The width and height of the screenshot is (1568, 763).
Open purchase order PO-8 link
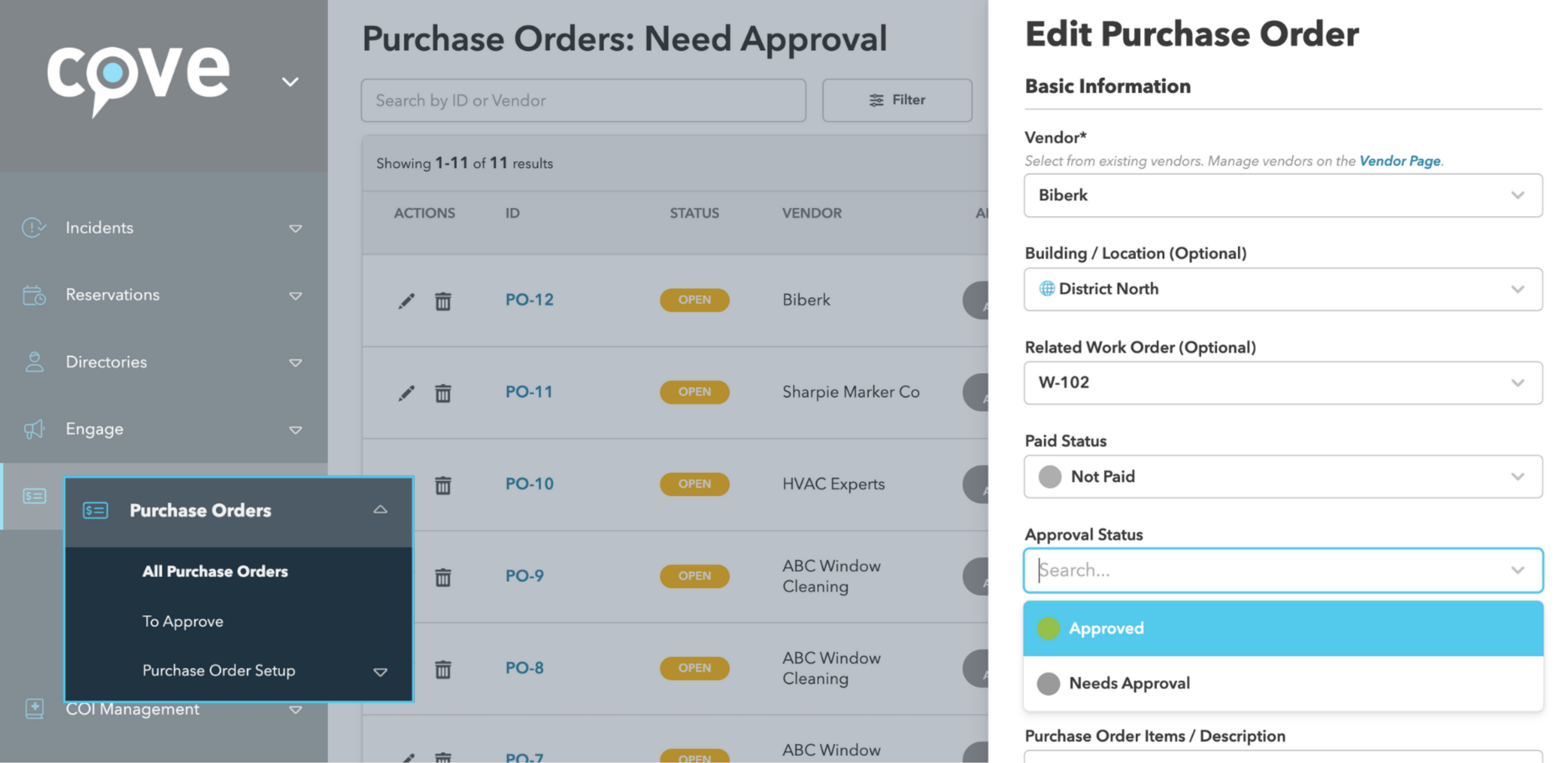coord(525,667)
